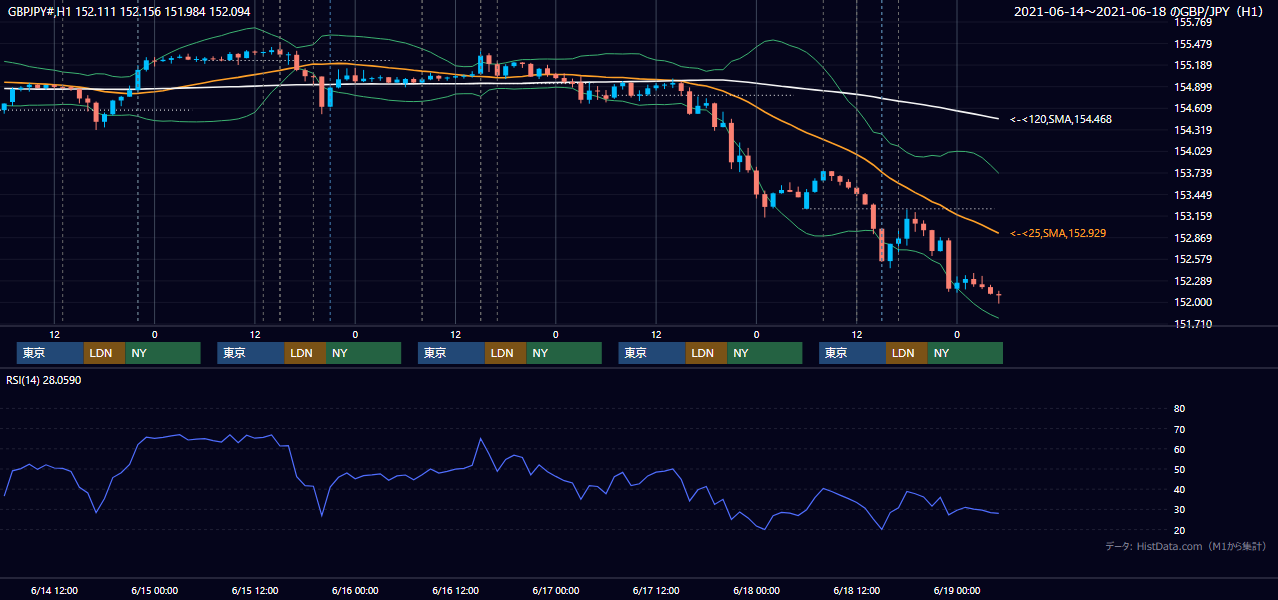Select the <-<120,SMA,154.468 moving average label
The width and height of the screenshot is (1278, 600).
[1061, 119]
